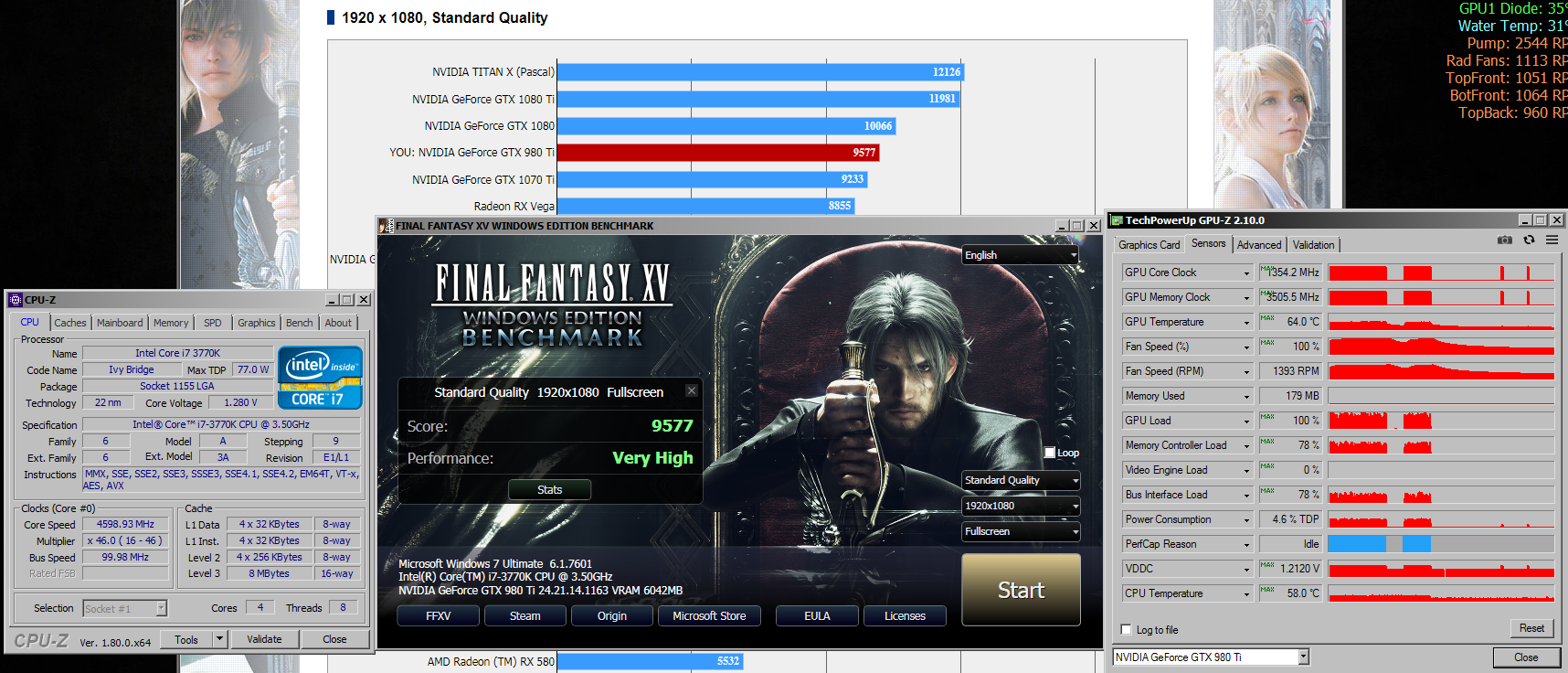Click the Intel Core i7 logo

(320, 378)
